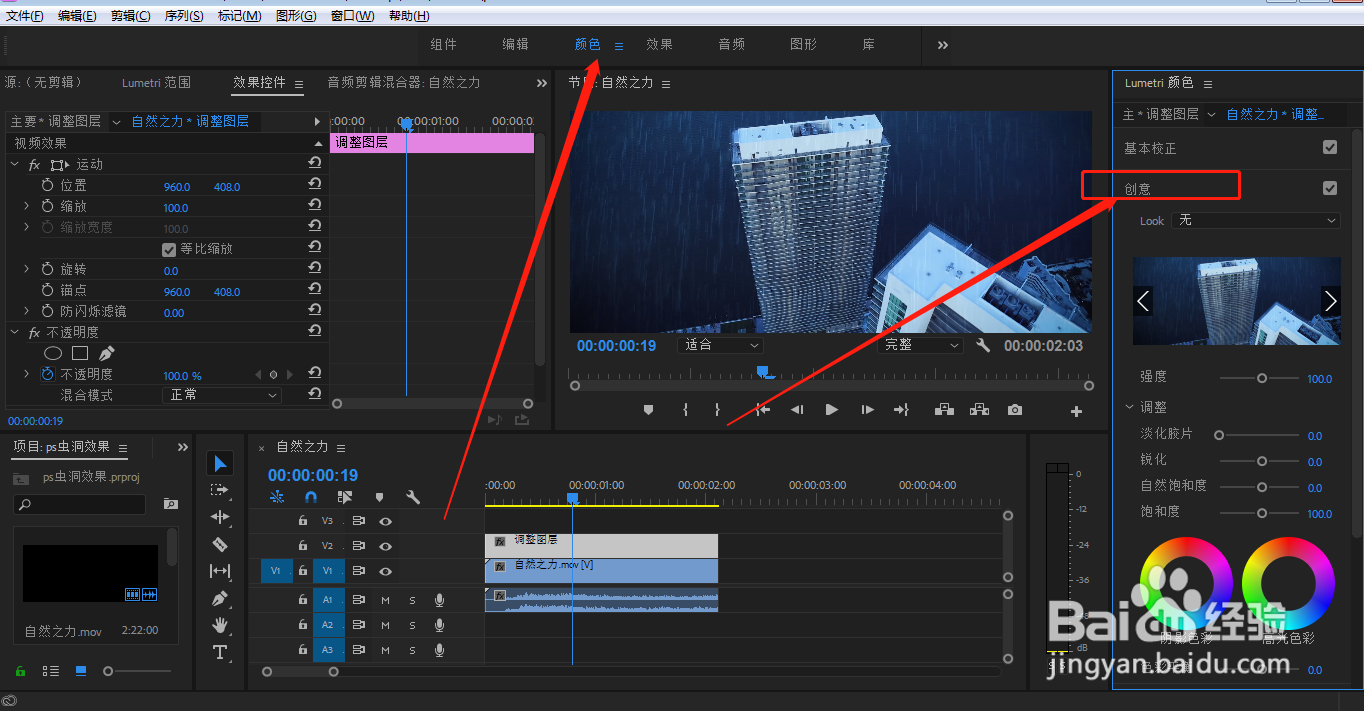This screenshot has width=1364, height=711.
Task: Toggle Position animation stopwatch
Action: click(48, 185)
